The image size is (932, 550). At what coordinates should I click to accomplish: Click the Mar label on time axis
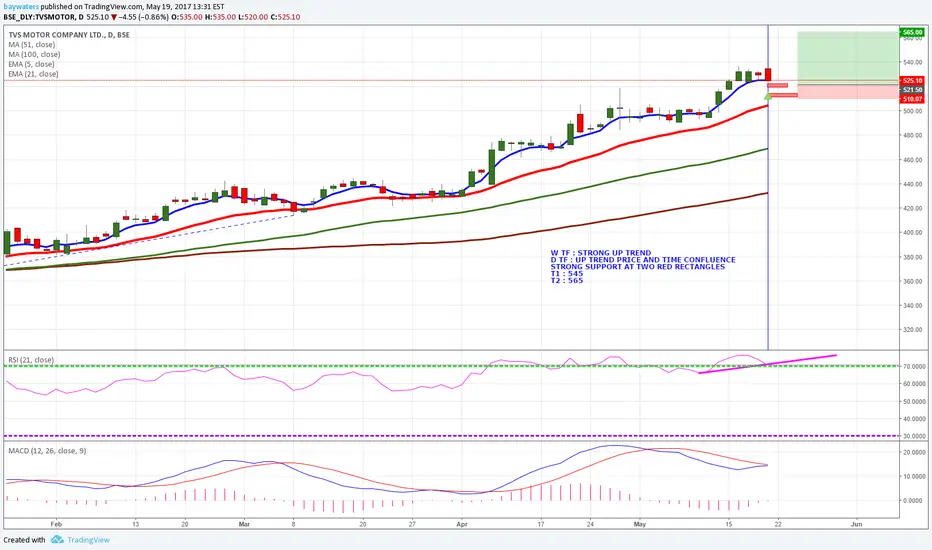[244, 524]
